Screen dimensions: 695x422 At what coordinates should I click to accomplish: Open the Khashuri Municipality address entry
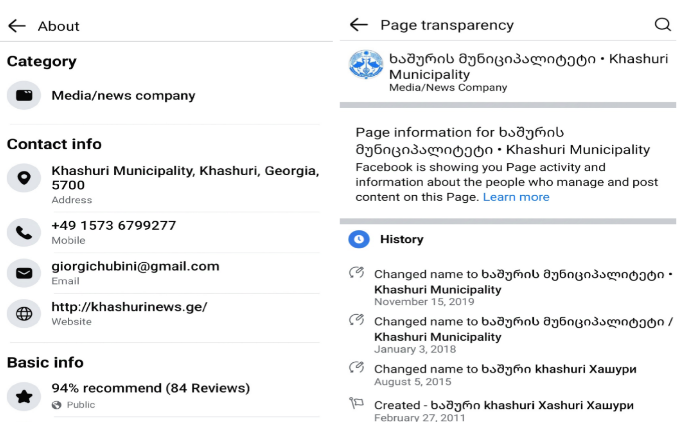[x=185, y=178]
